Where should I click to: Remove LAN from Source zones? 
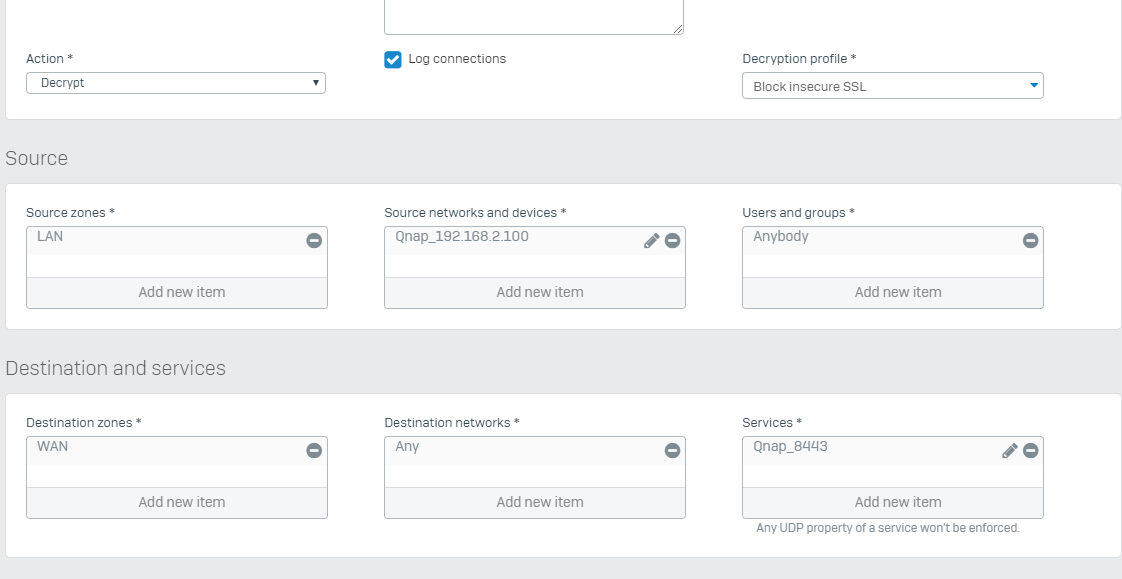(x=314, y=240)
